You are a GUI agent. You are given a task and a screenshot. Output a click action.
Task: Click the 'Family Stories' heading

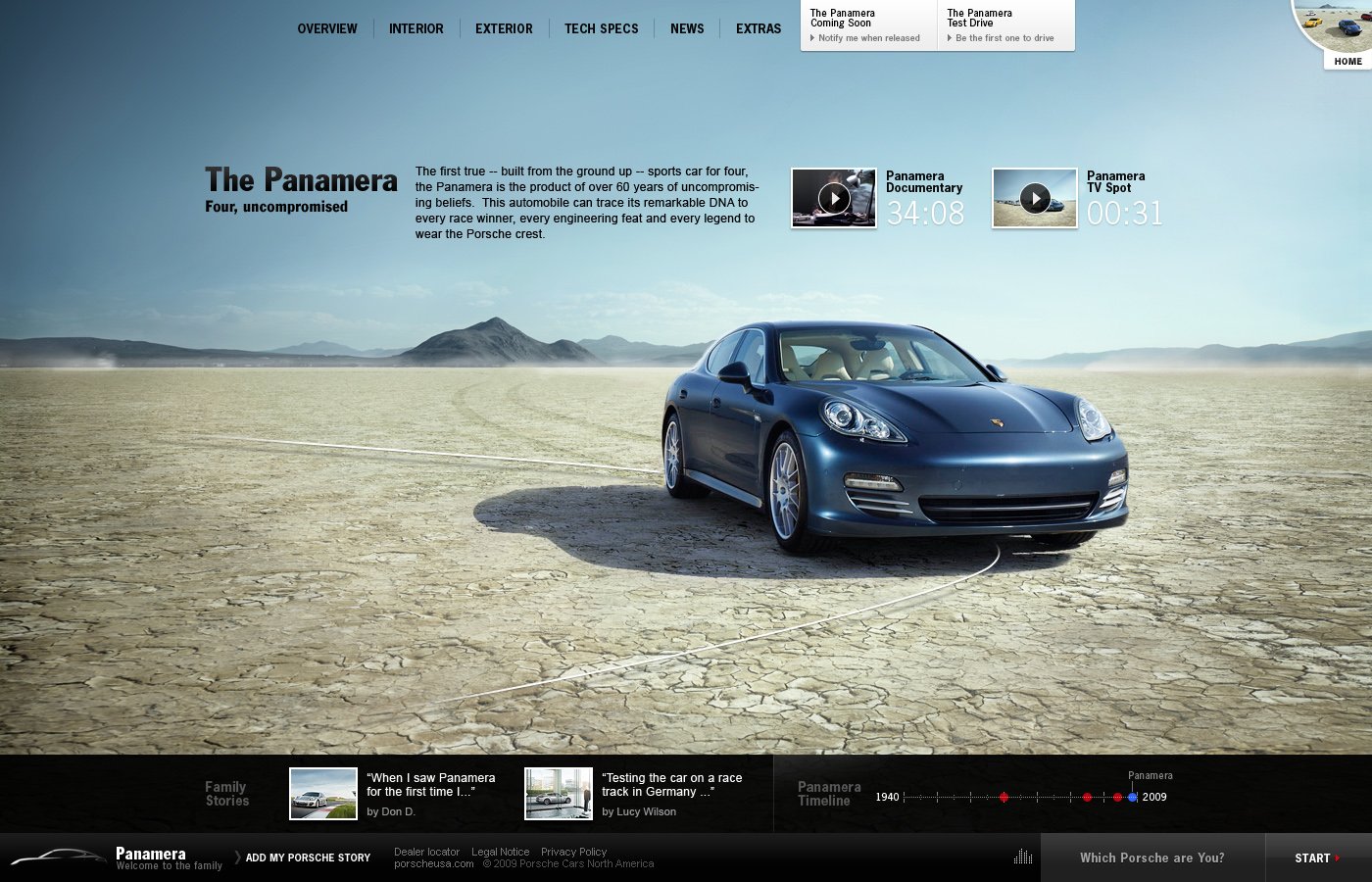227,794
